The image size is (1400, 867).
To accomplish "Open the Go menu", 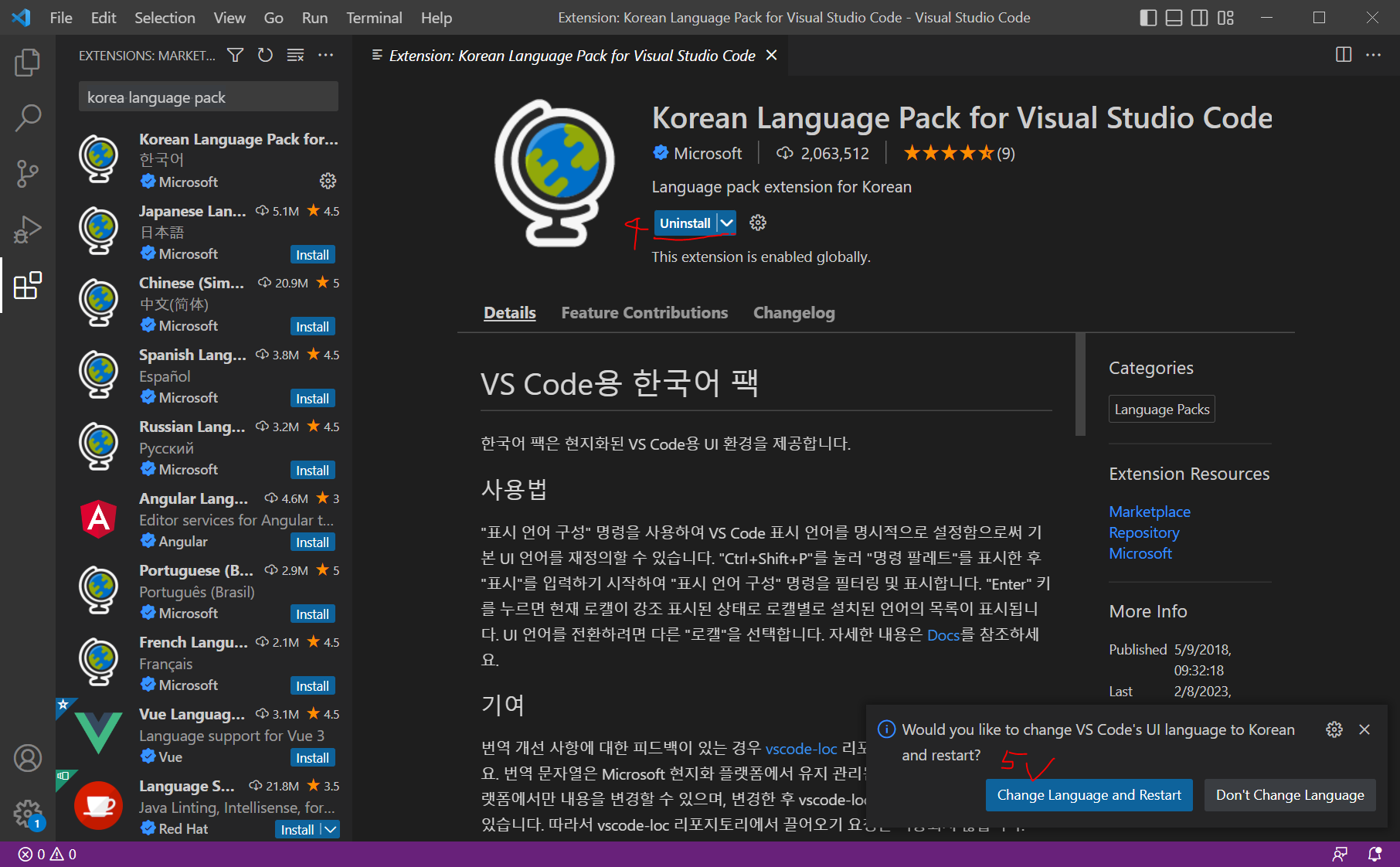I will (274, 18).
